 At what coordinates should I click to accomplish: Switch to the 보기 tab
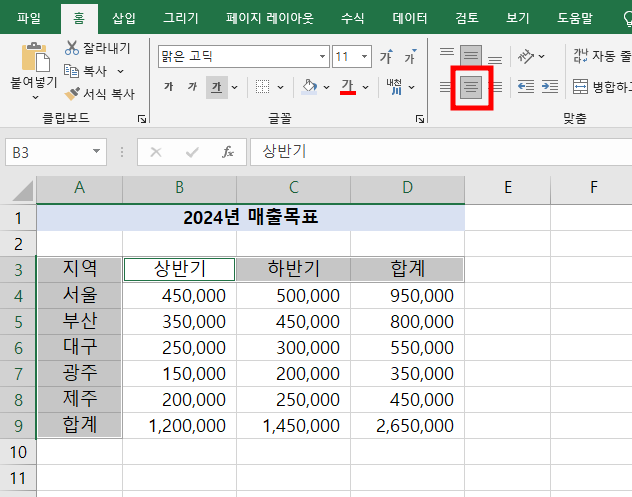[x=518, y=18]
